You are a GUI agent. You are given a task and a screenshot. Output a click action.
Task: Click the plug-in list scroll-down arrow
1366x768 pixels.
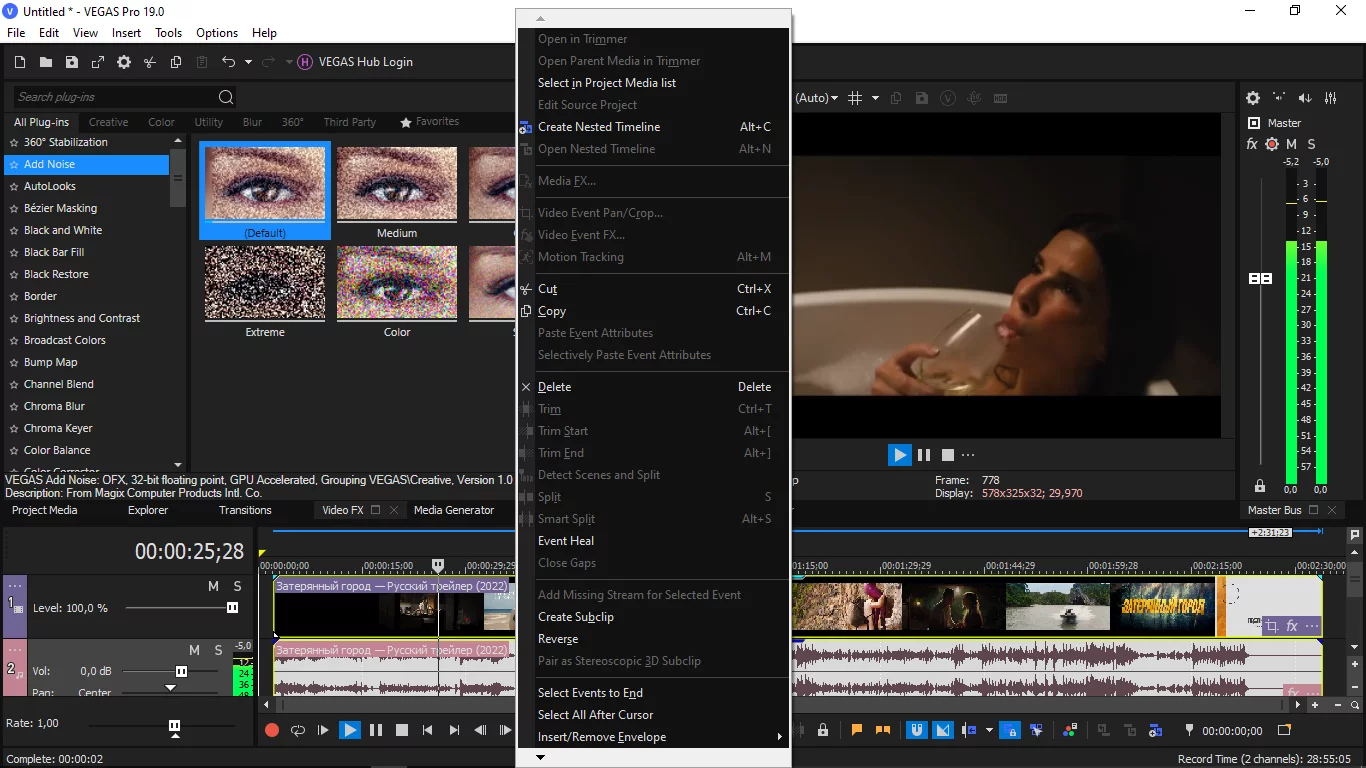(178, 465)
